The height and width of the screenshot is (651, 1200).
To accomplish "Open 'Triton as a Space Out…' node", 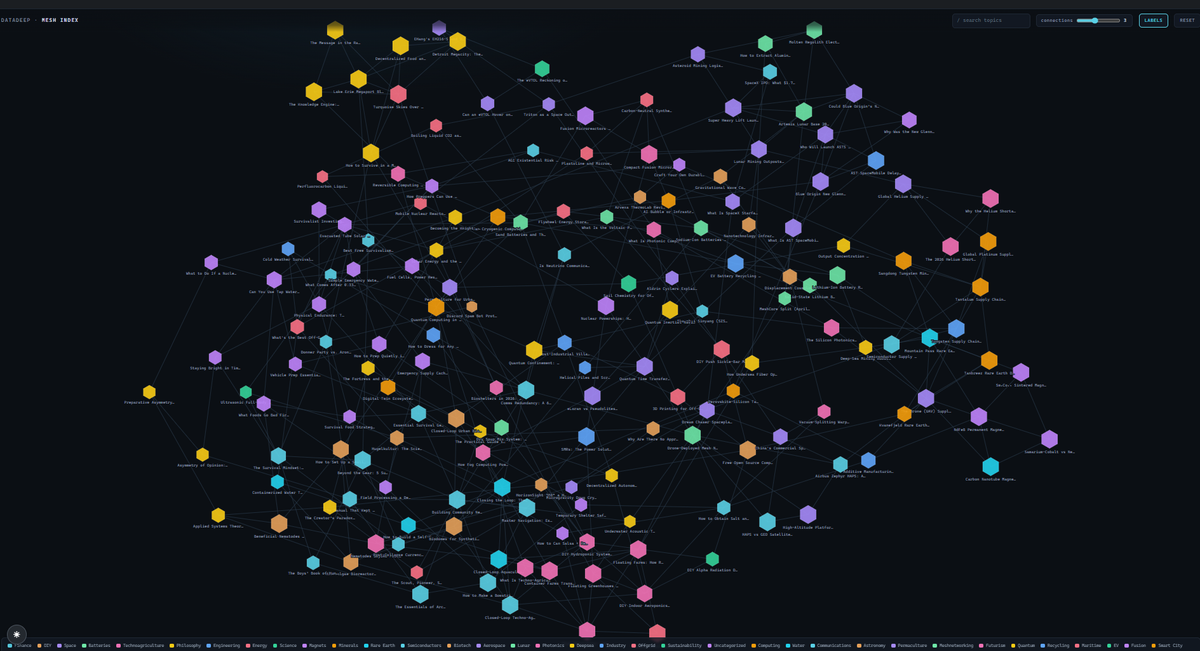I will tap(548, 104).
